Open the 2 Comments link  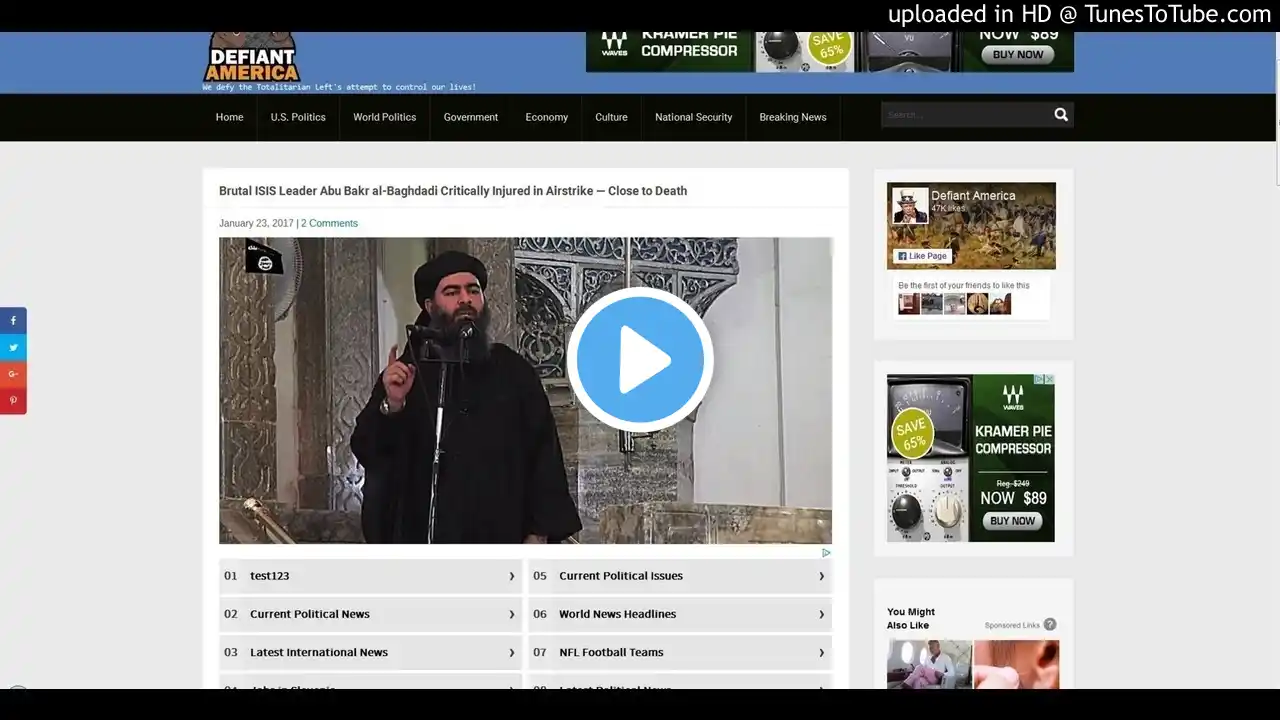pos(329,223)
